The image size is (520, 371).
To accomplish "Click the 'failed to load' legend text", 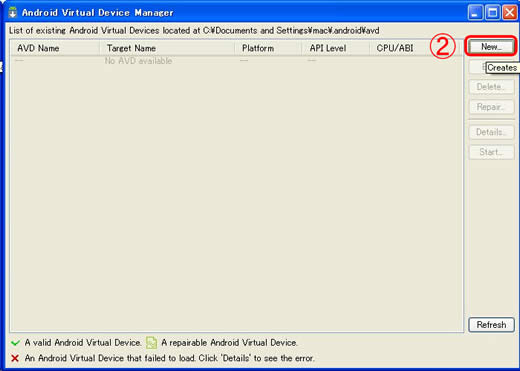I will point(169,358).
